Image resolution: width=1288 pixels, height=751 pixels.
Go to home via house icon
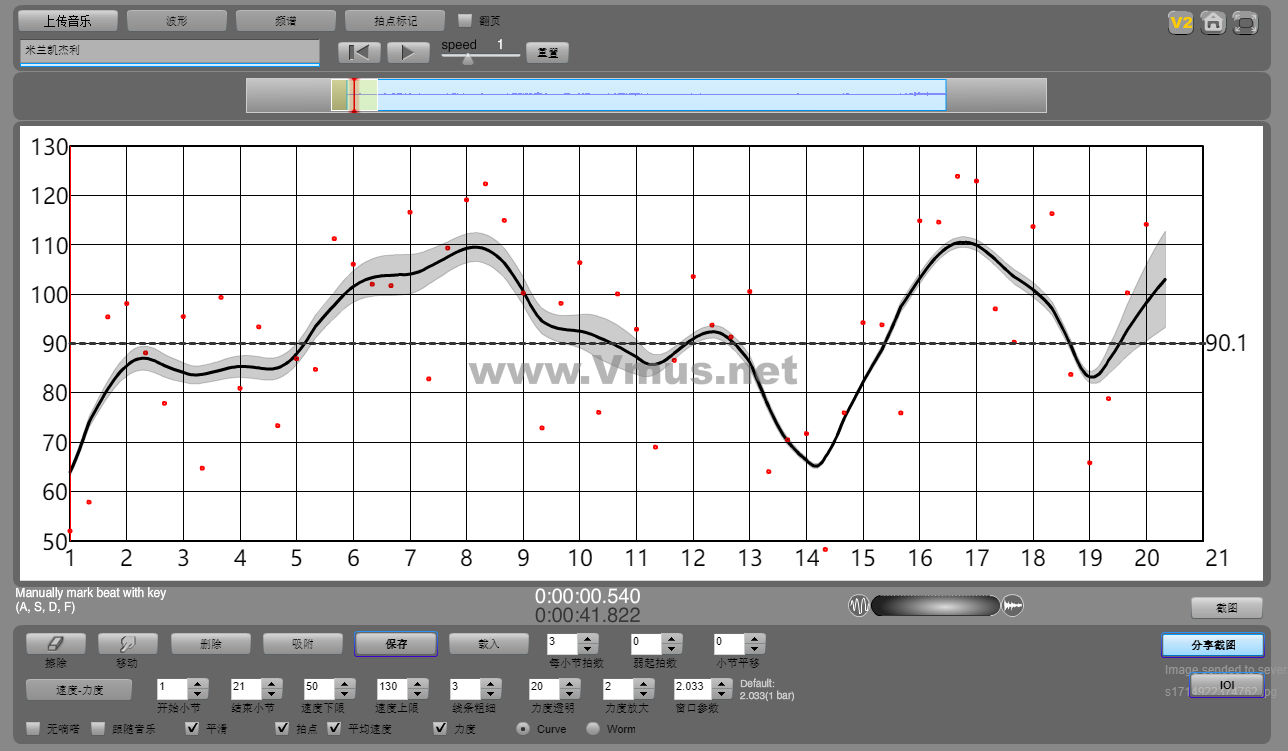coord(1213,23)
